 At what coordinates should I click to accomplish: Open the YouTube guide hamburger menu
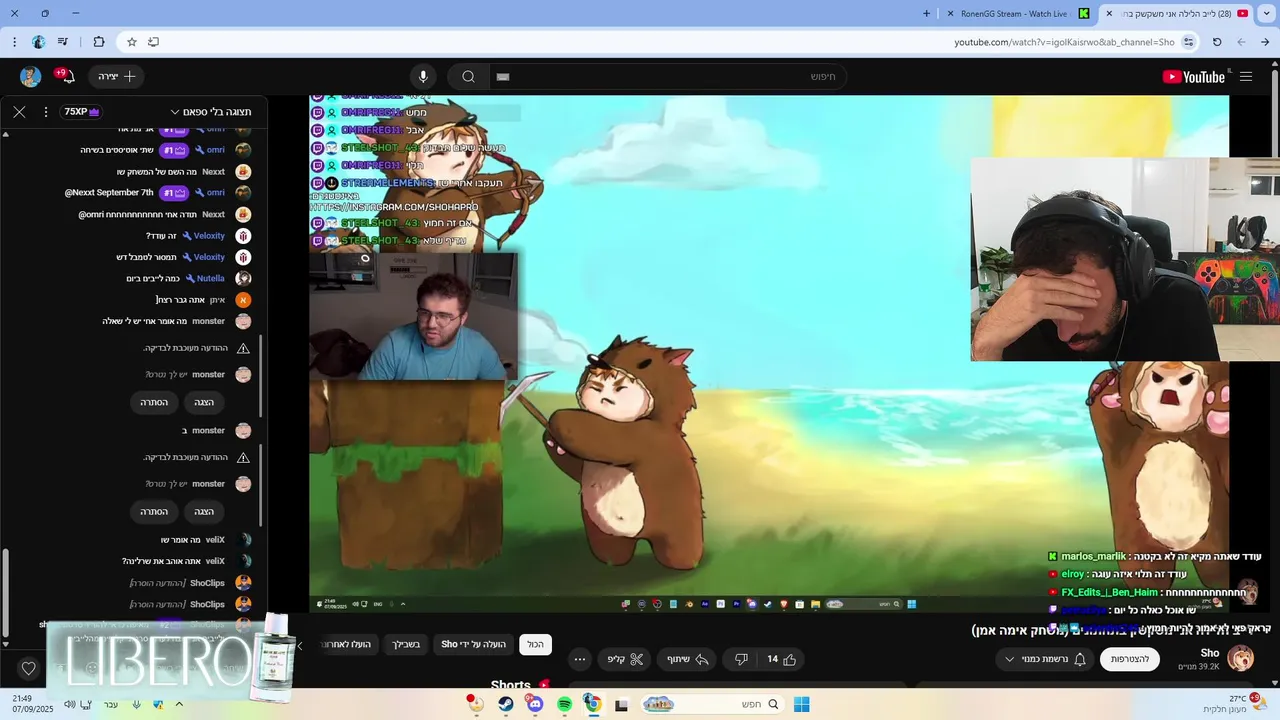pyautogui.click(x=1246, y=77)
